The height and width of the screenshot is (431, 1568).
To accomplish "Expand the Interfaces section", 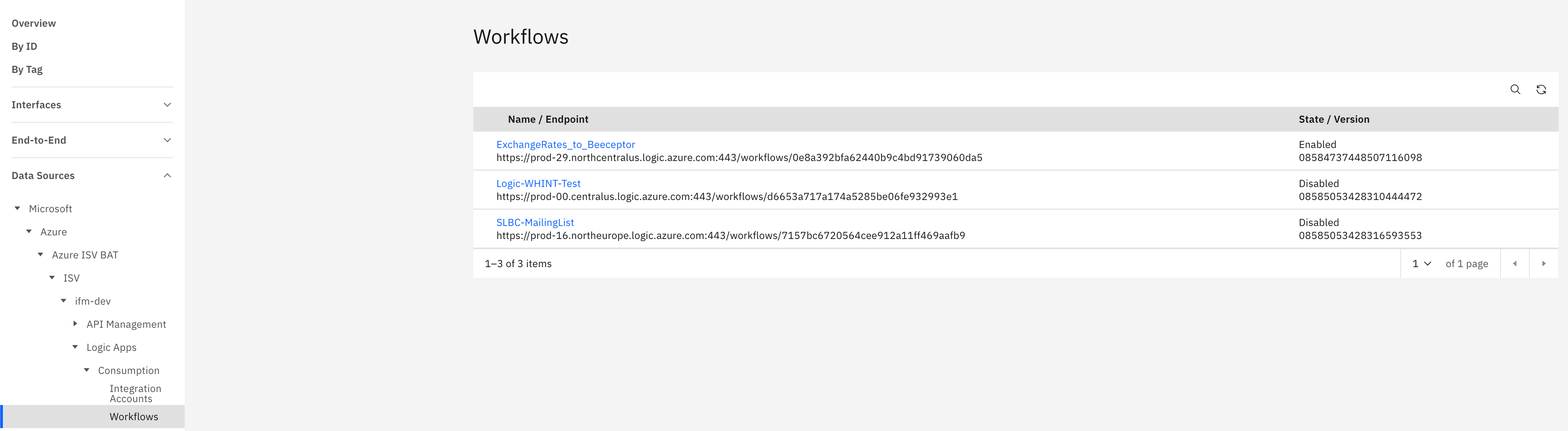I will pos(167,105).
